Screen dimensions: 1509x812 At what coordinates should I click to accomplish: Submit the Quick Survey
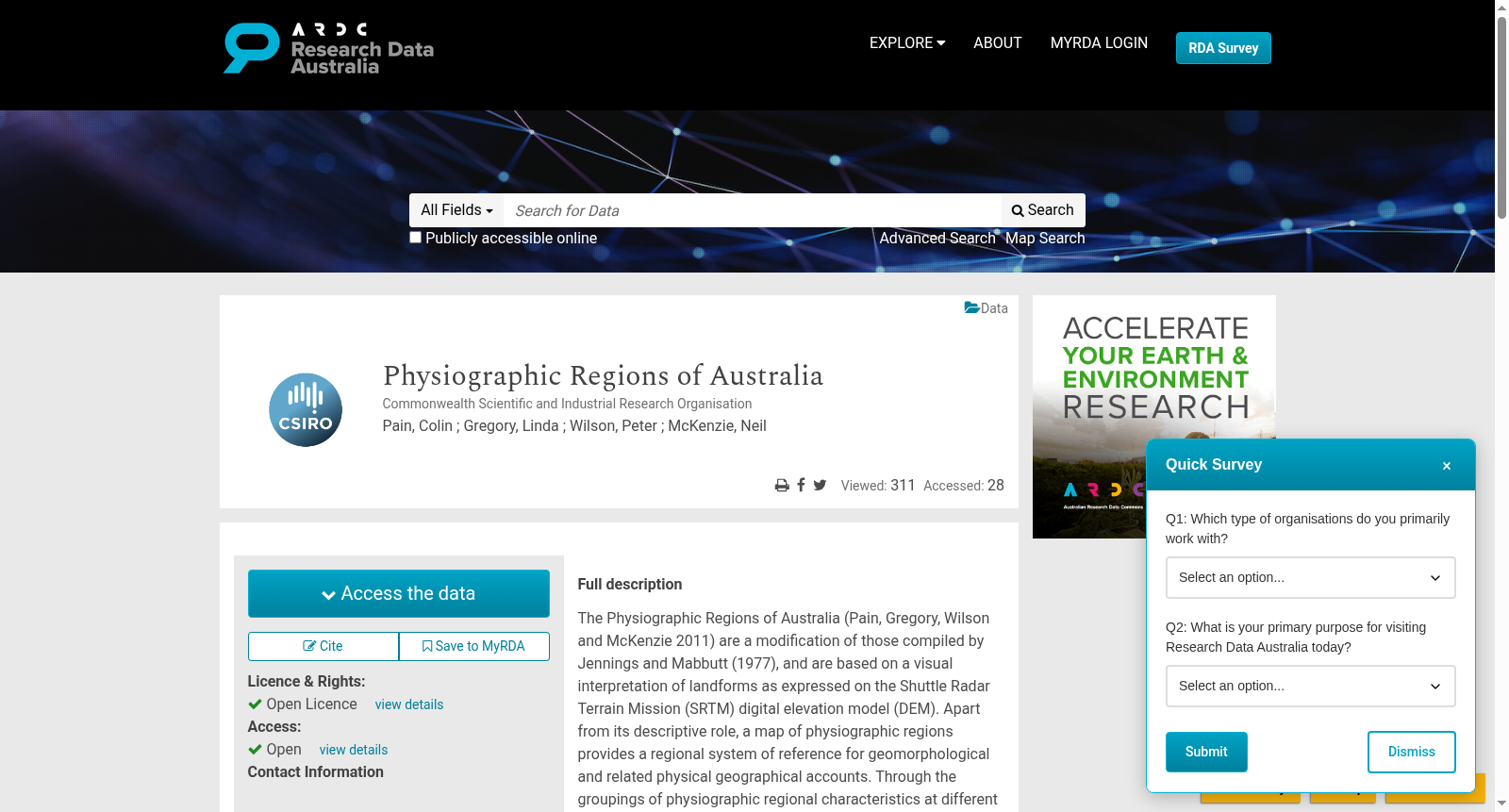pos(1206,752)
